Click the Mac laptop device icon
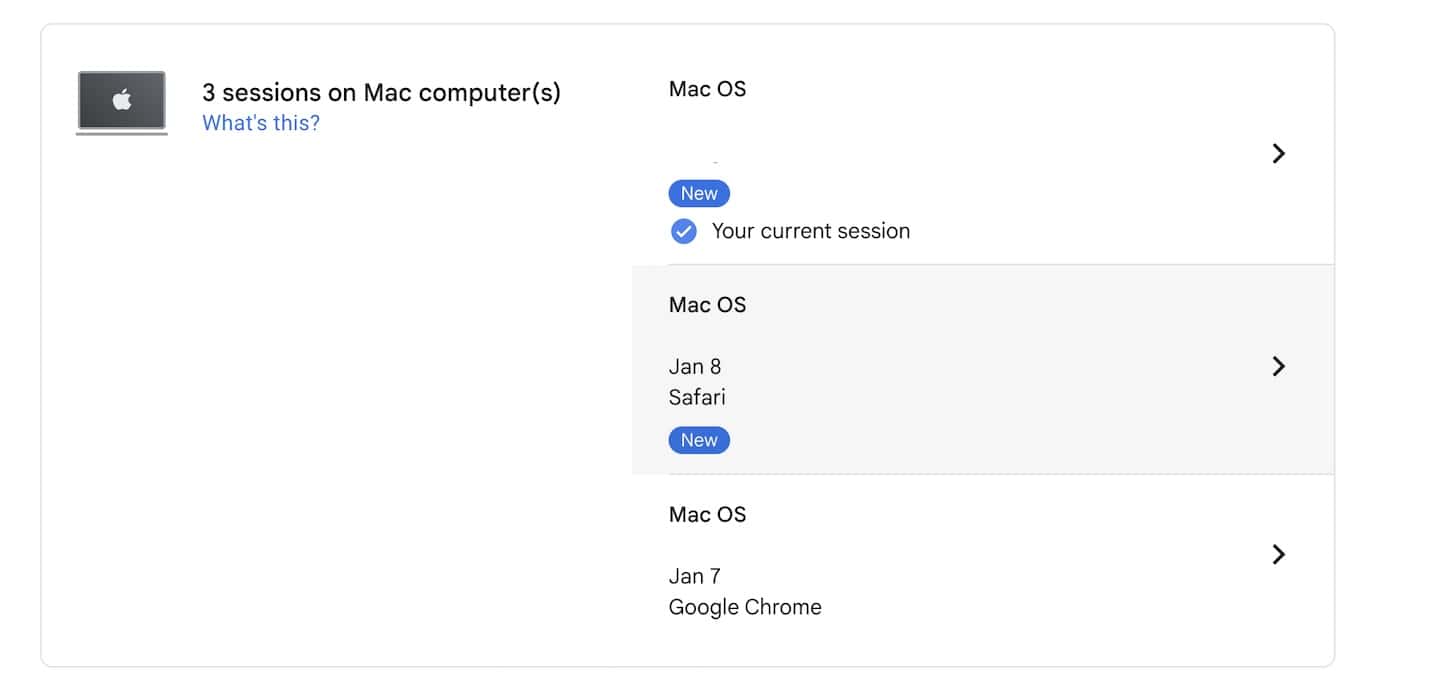Image resolution: width=1445 pixels, height=700 pixels. (121, 102)
